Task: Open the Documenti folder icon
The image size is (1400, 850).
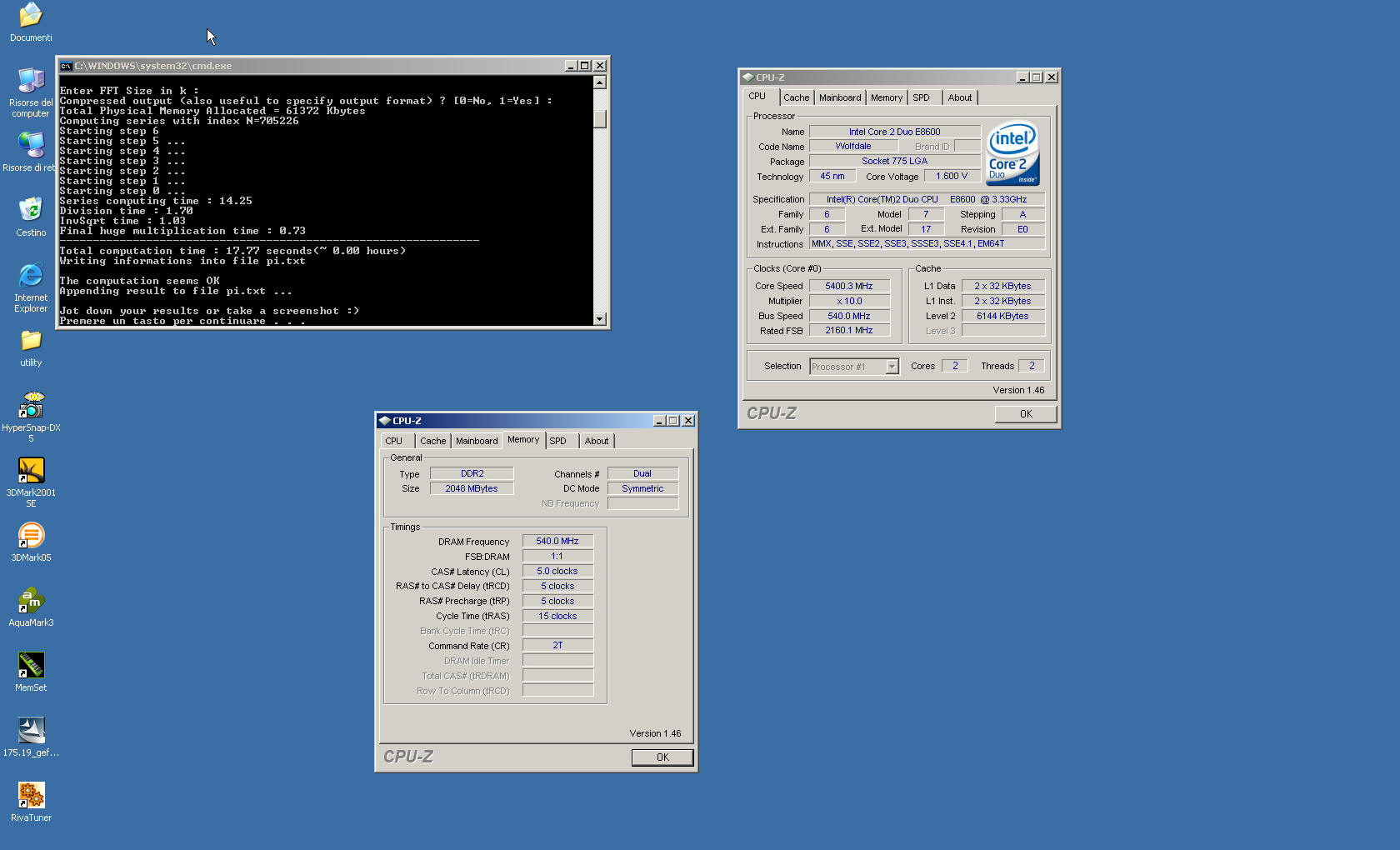Action: (31, 15)
